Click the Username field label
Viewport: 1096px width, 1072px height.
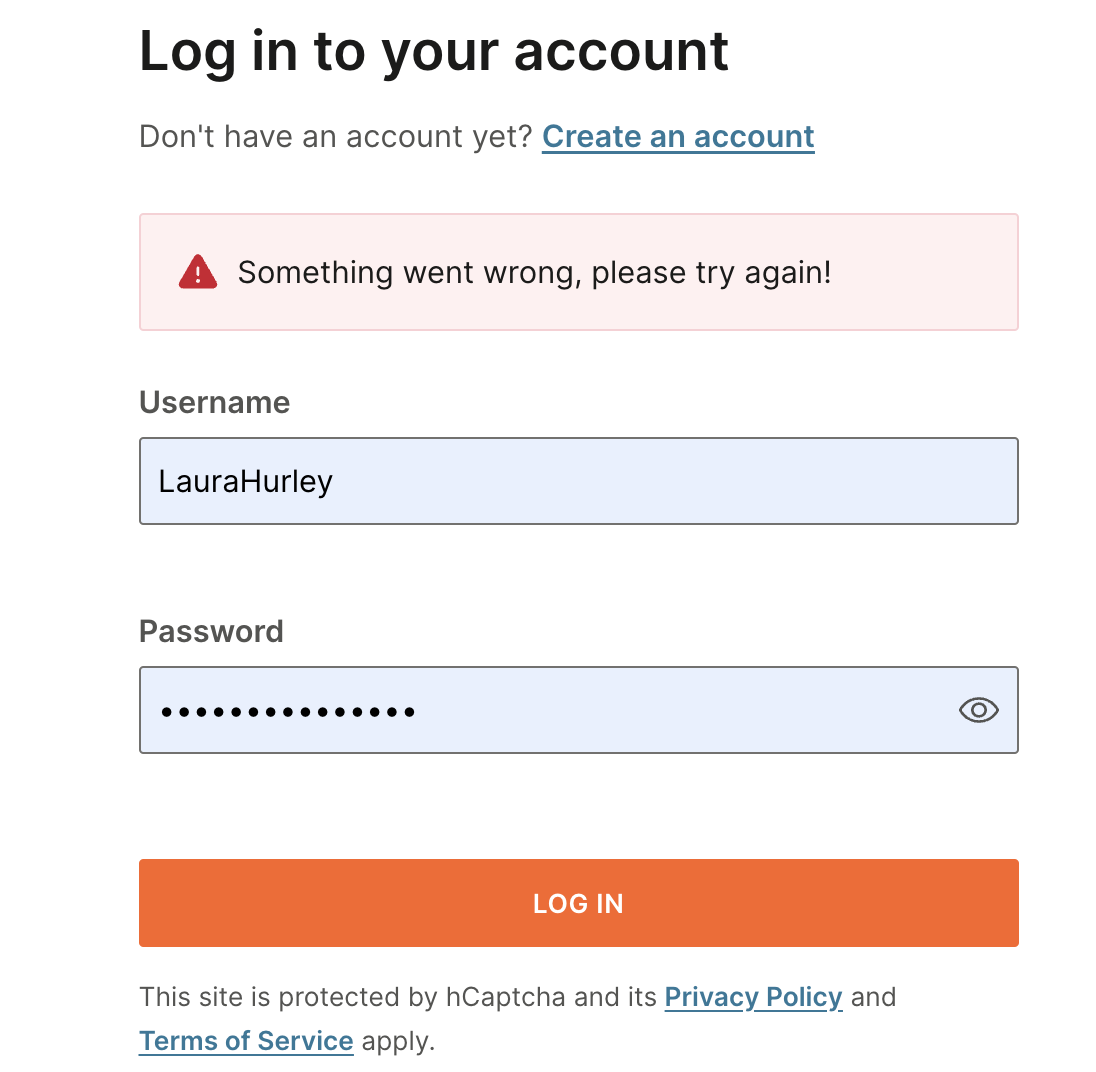coord(214,402)
